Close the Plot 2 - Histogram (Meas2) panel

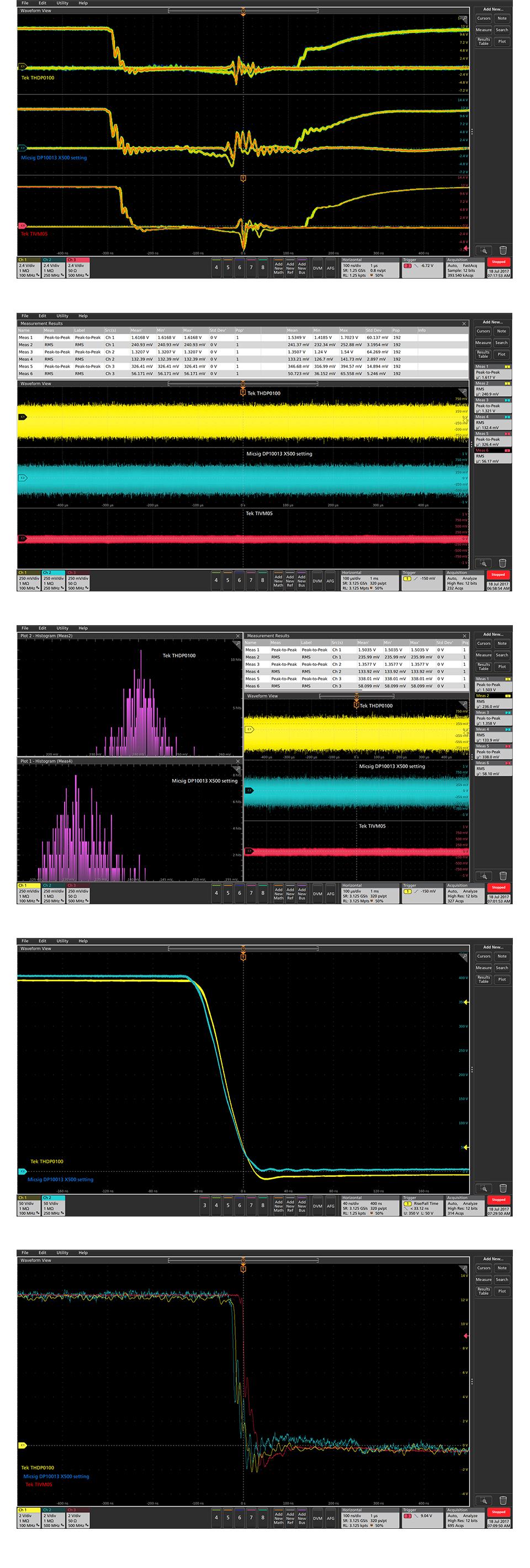pyautogui.click(x=237, y=636)
